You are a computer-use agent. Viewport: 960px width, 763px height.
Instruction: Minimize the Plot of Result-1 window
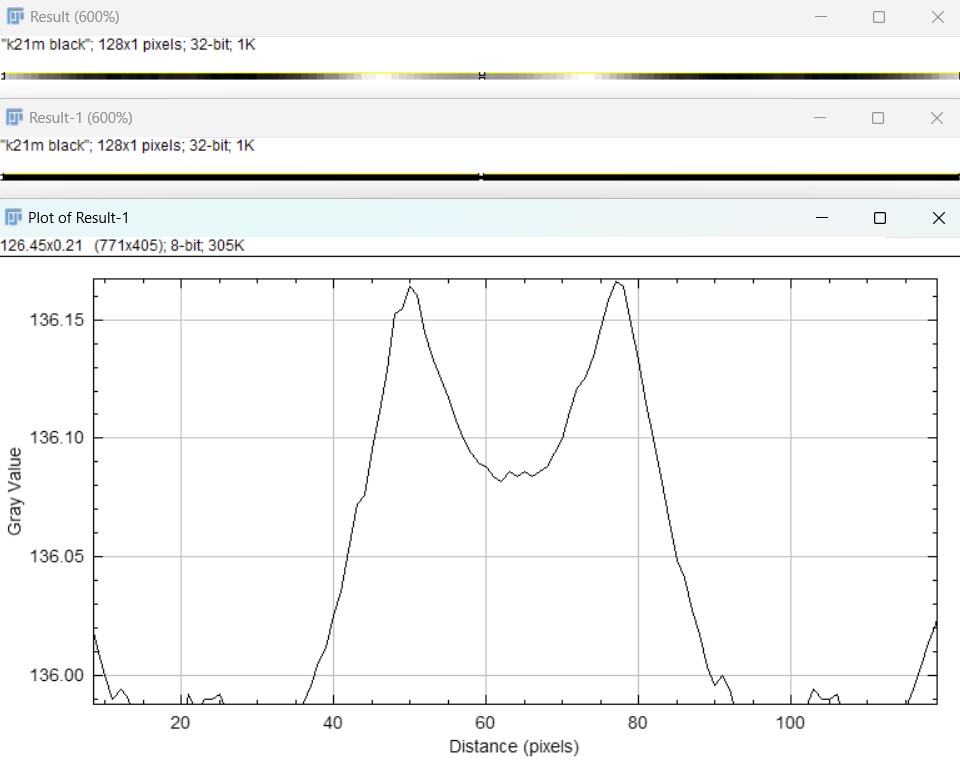[822, 217]
